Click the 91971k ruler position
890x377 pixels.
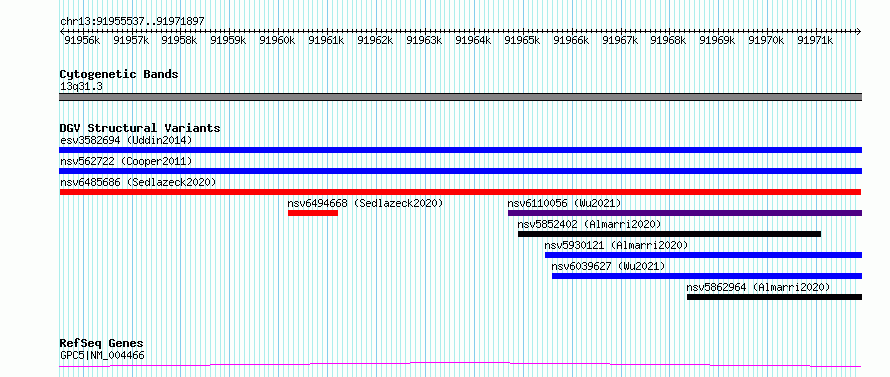click(x=815, y=40)
